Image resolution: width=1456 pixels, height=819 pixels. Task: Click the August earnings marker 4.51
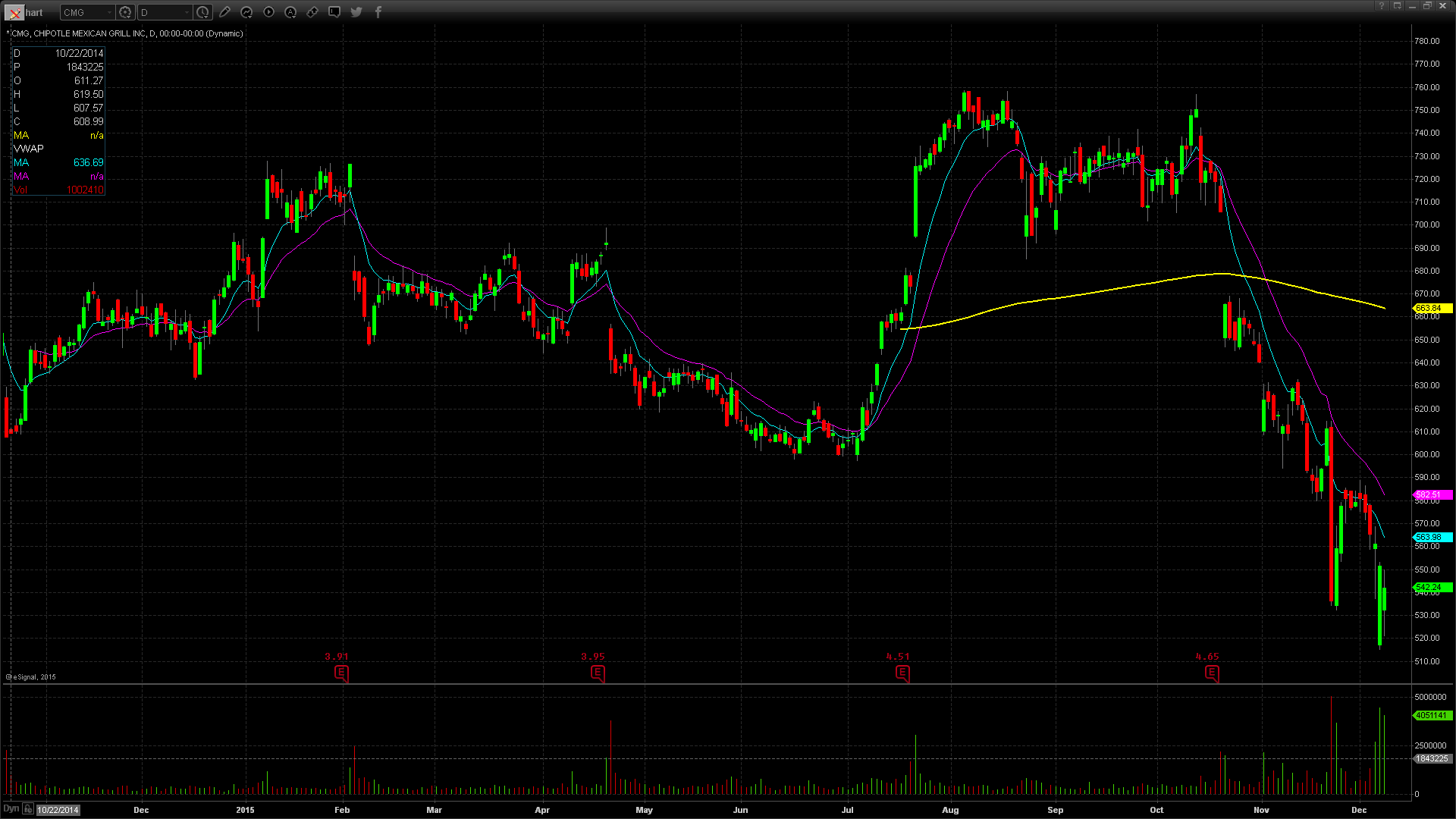click(902, 673)
